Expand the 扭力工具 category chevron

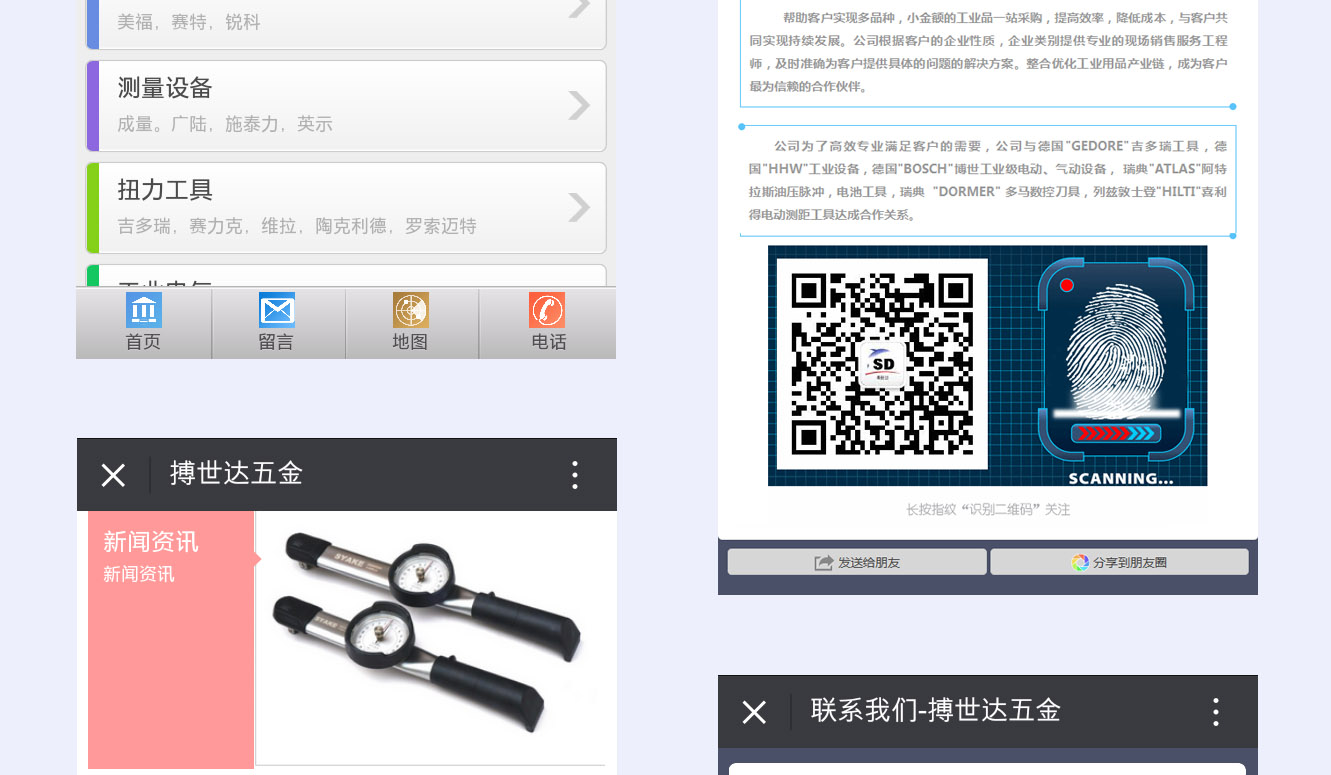click(579, 207)
